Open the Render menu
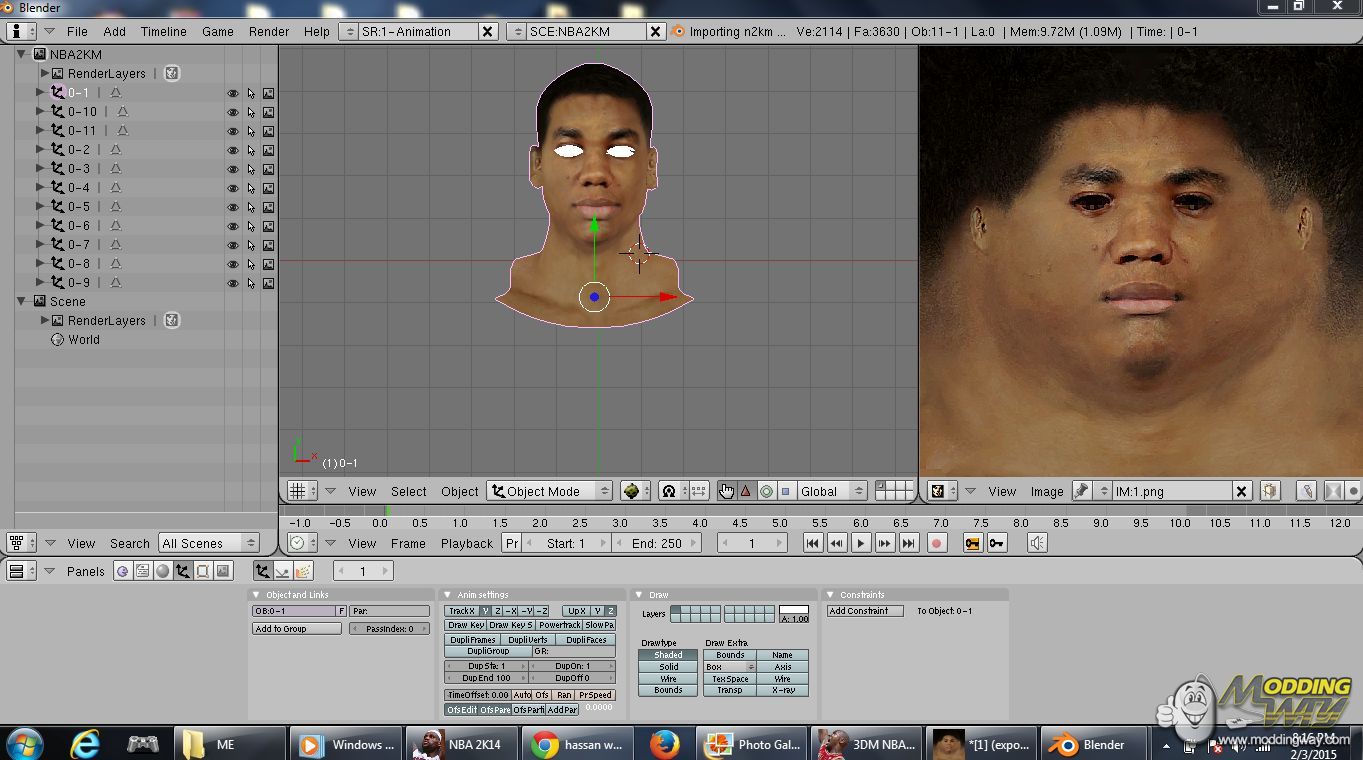1363x760 pixels. pyautogui.click(x=269, y=31)
